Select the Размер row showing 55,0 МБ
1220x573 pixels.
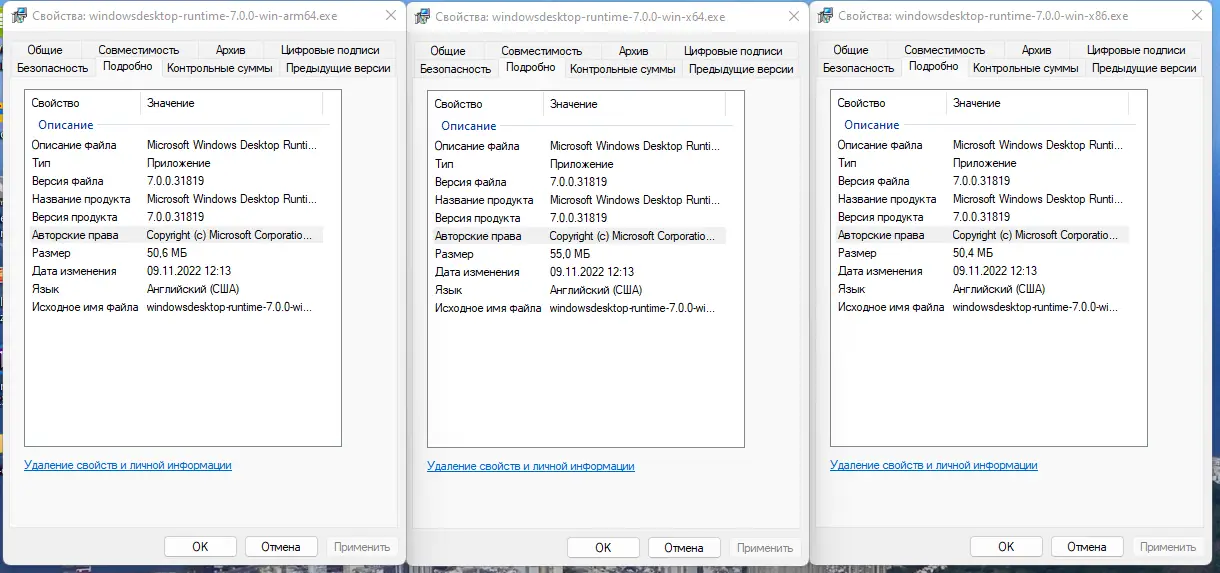point(570,254)
